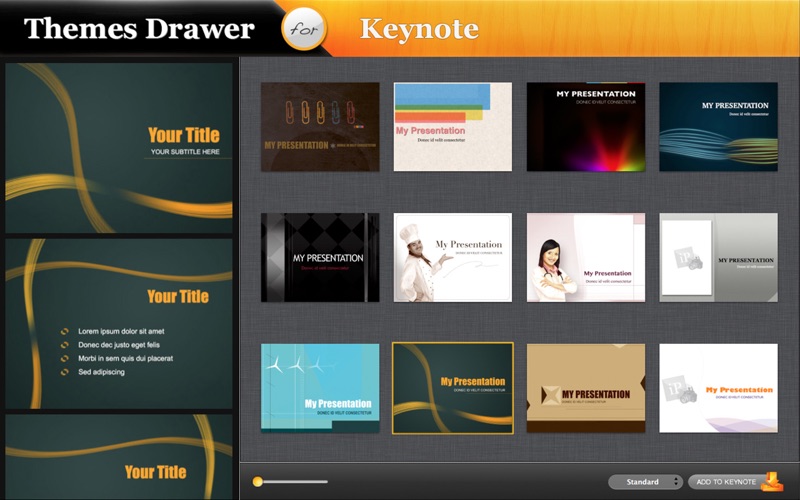Select the white theme with orange title

click(718, 388)
